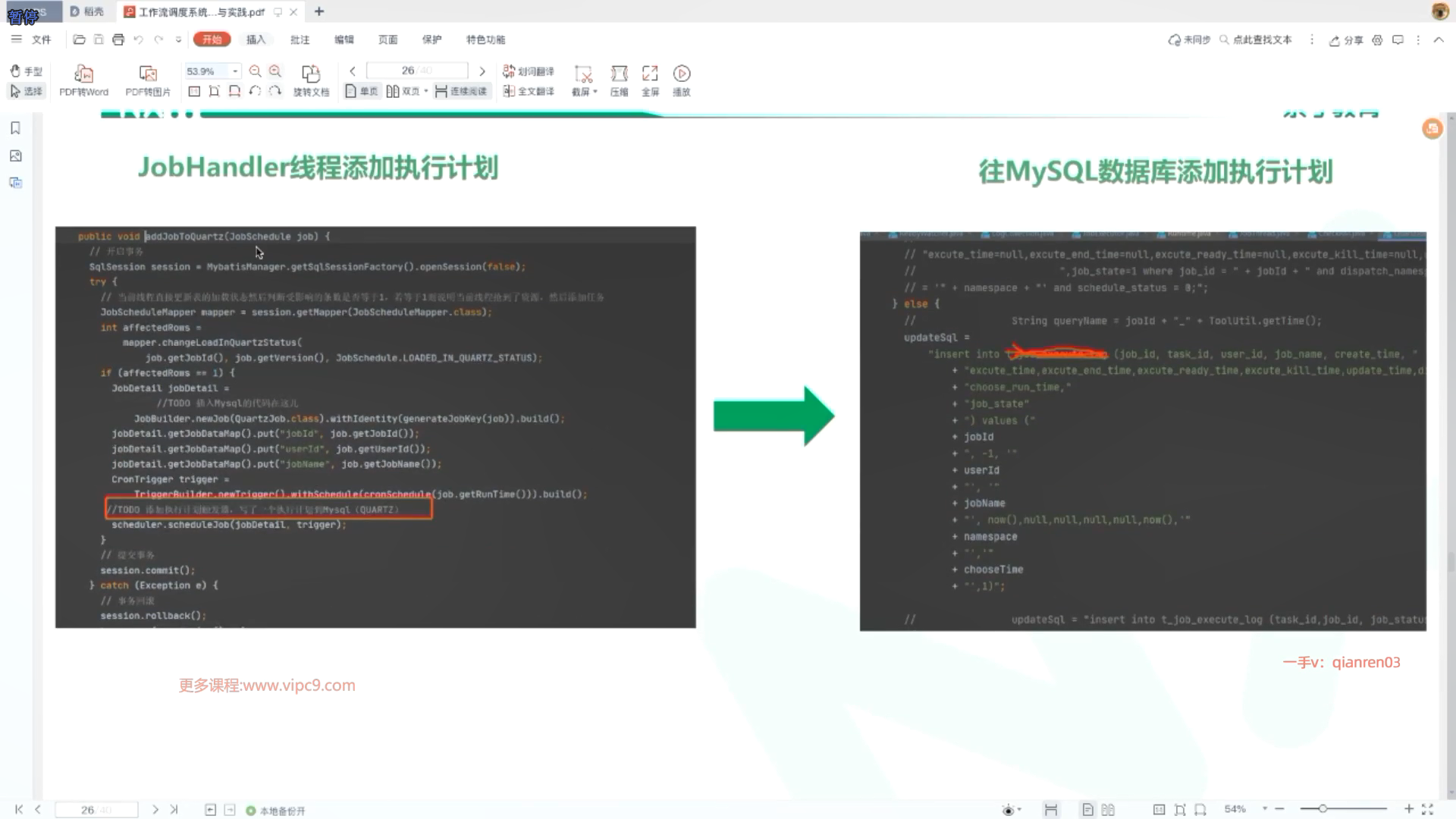The width and height of the screenshot is (1456, 819).
Task: Click the 旋转文档 rotate icon
Action: point(311,74)
